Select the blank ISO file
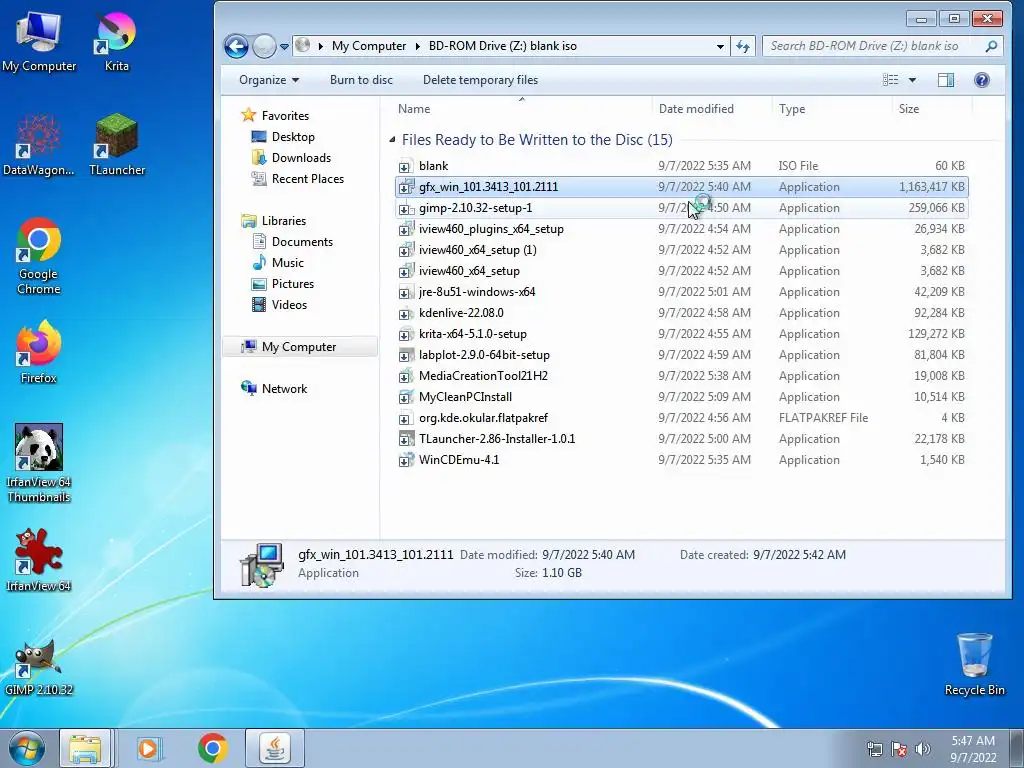 682,166
